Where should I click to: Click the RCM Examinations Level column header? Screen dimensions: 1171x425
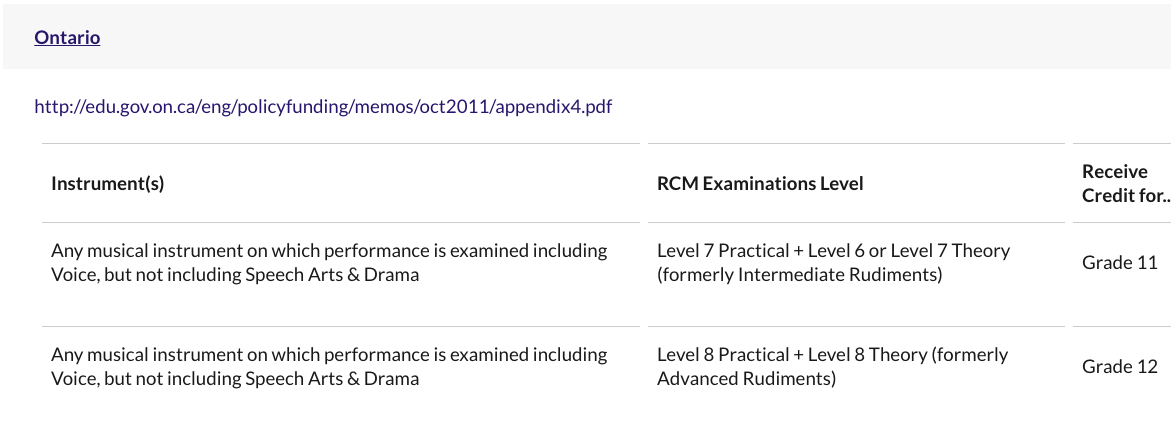point(760,184)
